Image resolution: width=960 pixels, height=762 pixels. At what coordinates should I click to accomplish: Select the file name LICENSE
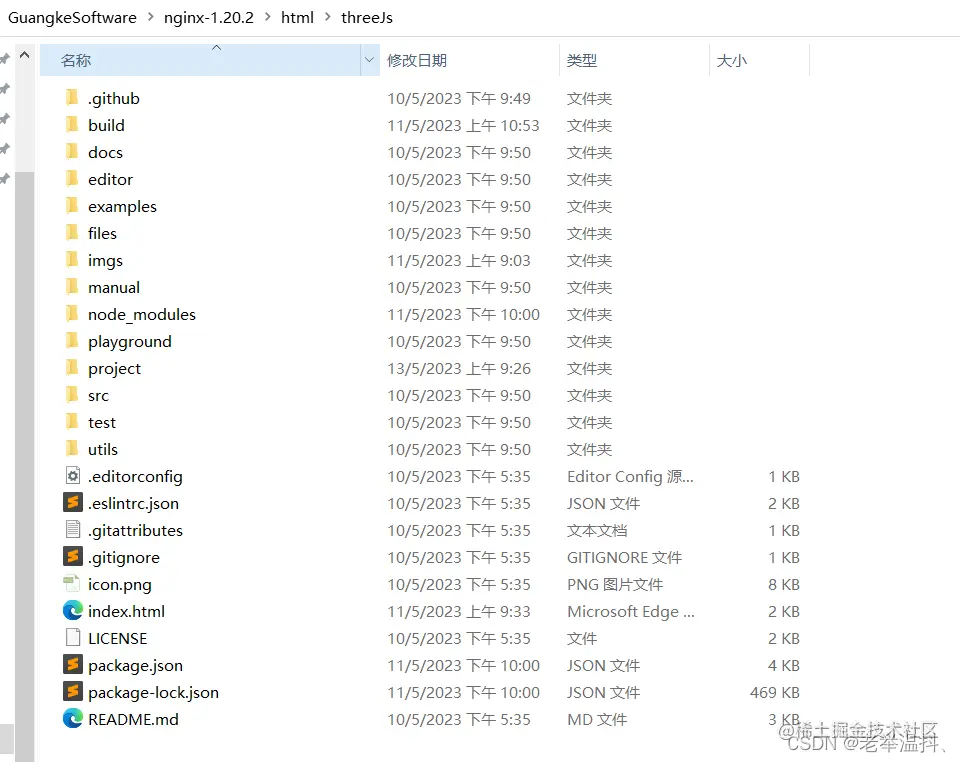(x=118, y=638)
